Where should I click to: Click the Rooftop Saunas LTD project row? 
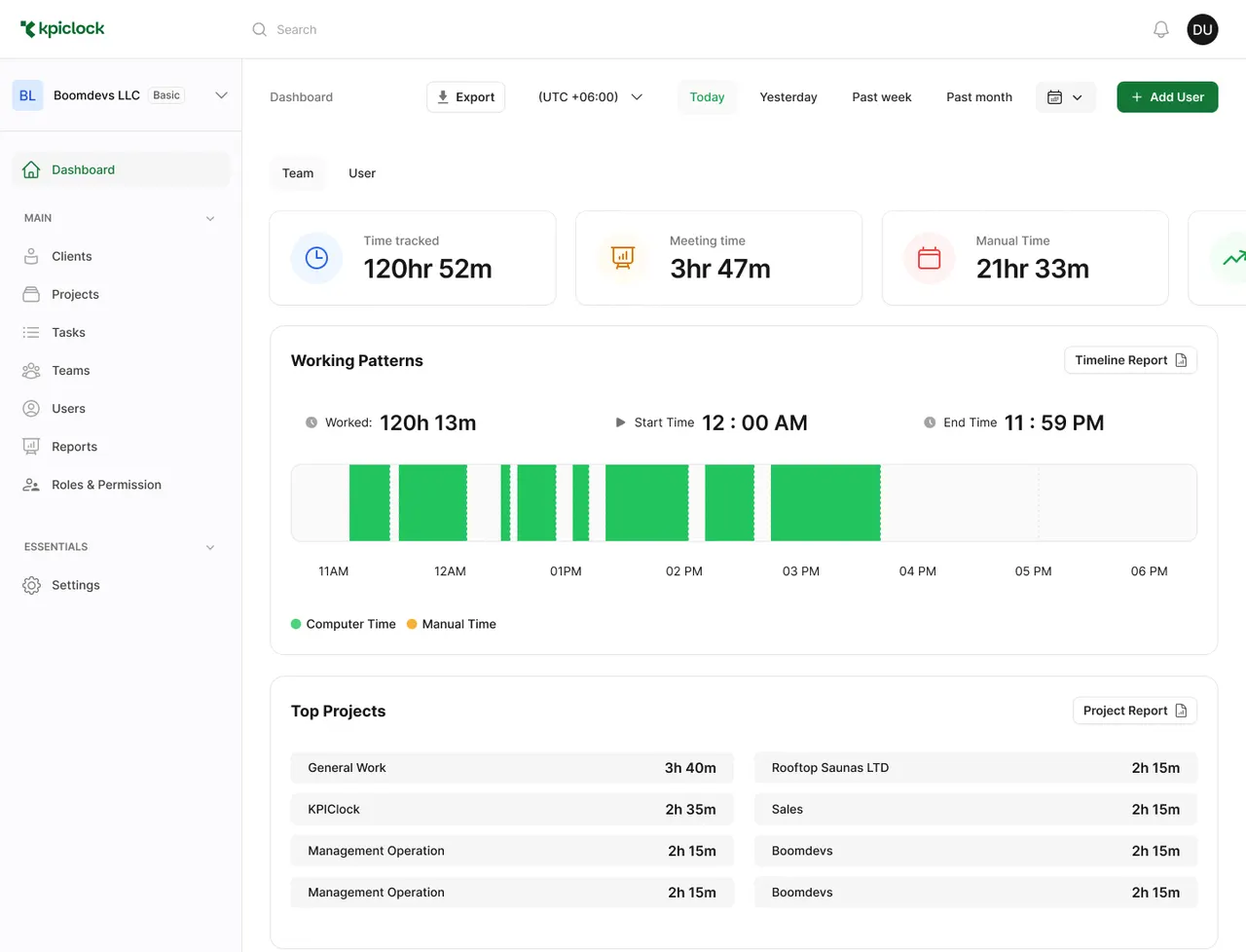tap(975, 768)
